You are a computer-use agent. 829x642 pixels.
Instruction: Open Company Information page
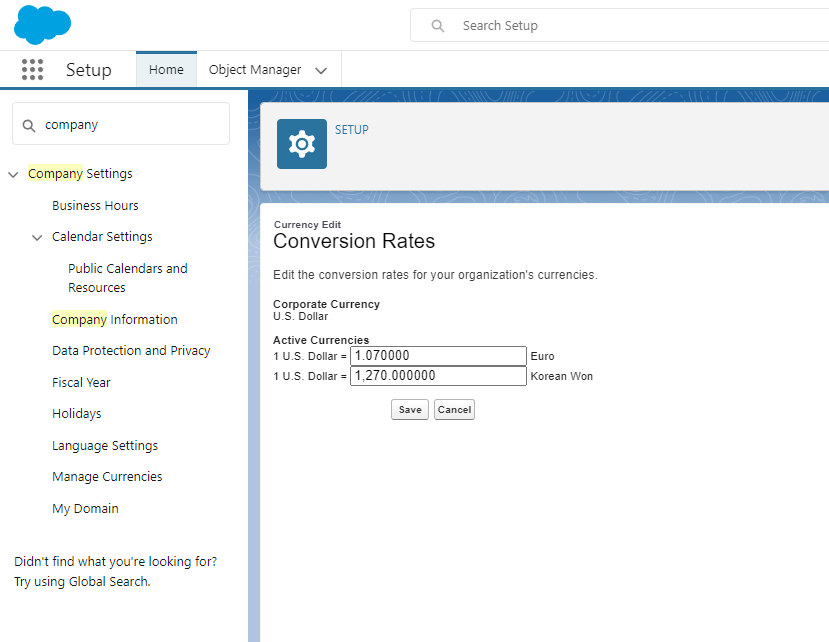click(x=115, y=319)
